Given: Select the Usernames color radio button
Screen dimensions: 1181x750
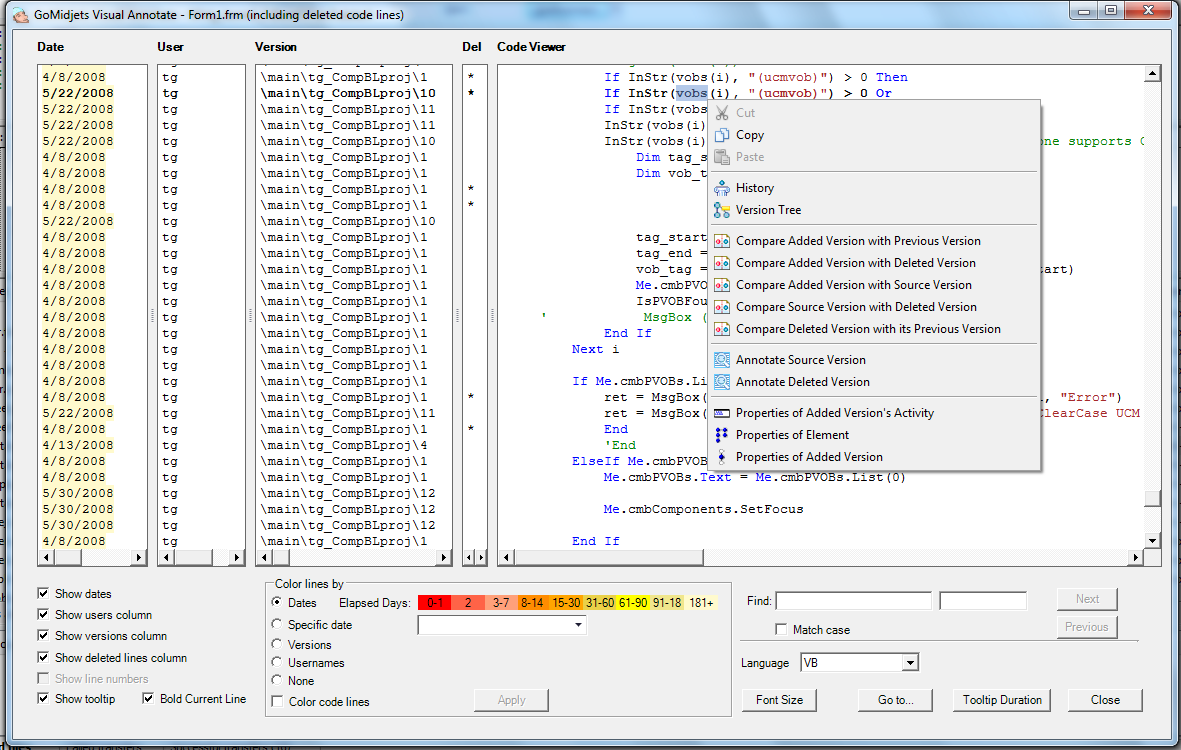Looking at the screenshot, I should (x=277, y=663).
